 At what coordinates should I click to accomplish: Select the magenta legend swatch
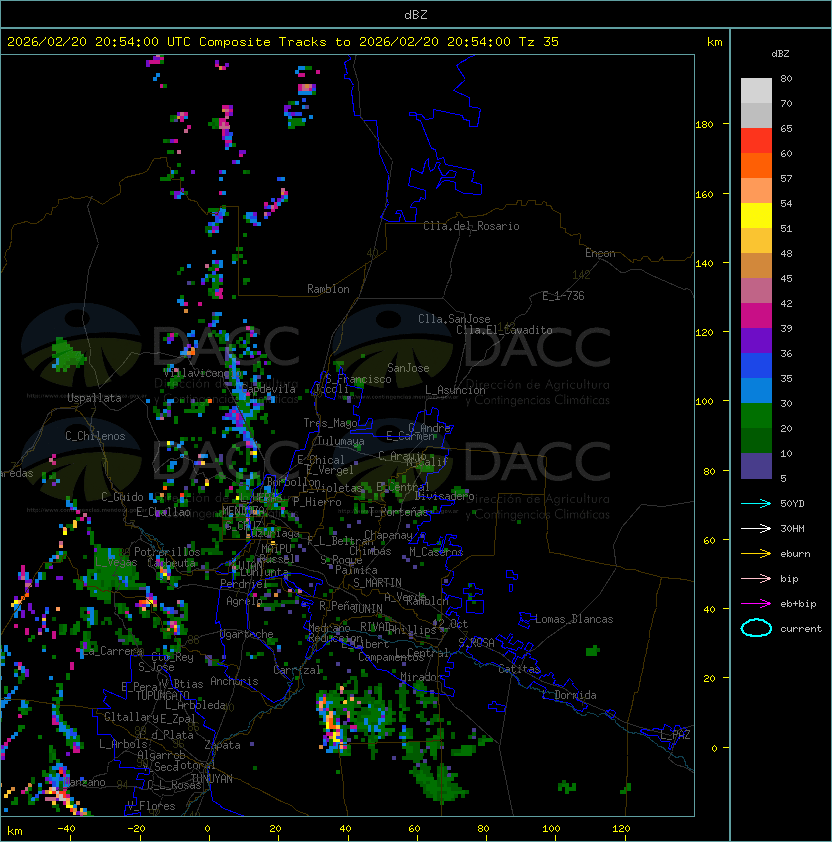coord(756,315)
